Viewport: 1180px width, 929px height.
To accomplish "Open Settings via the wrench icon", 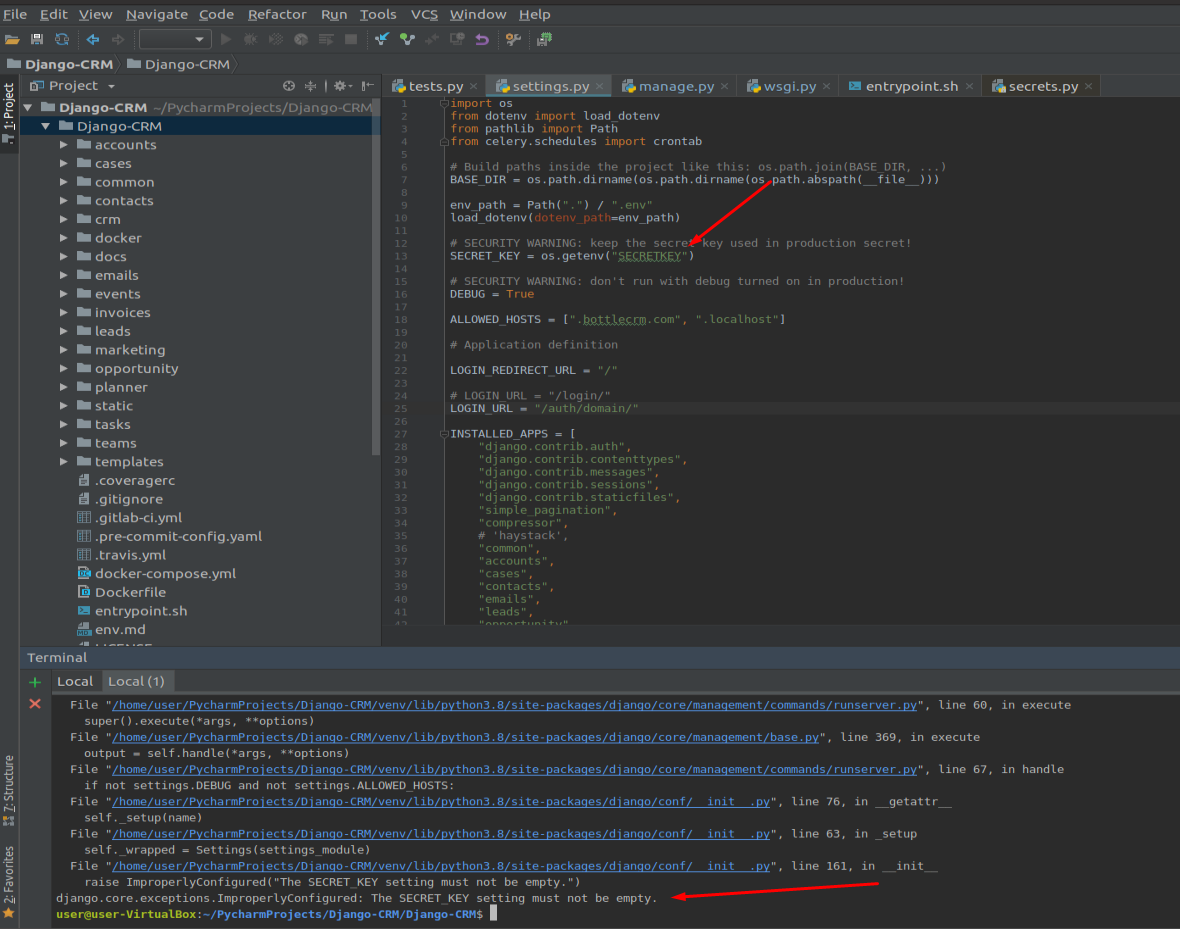I will [x=513, y=39].
